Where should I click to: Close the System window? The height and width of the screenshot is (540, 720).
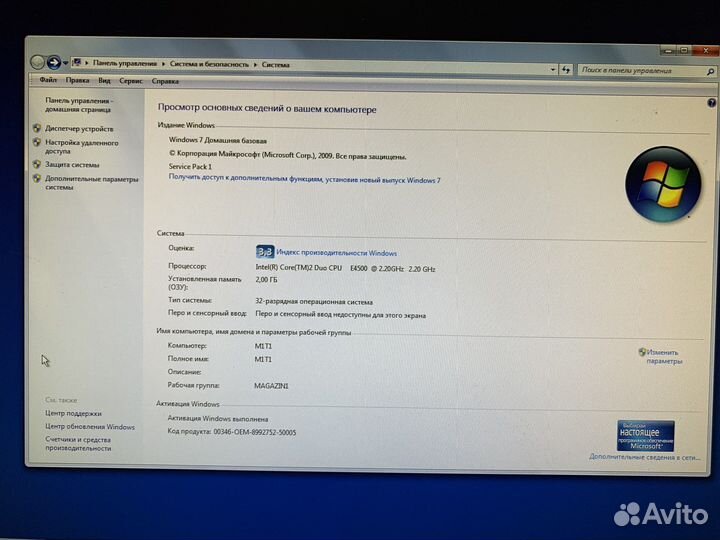point(705,51)
